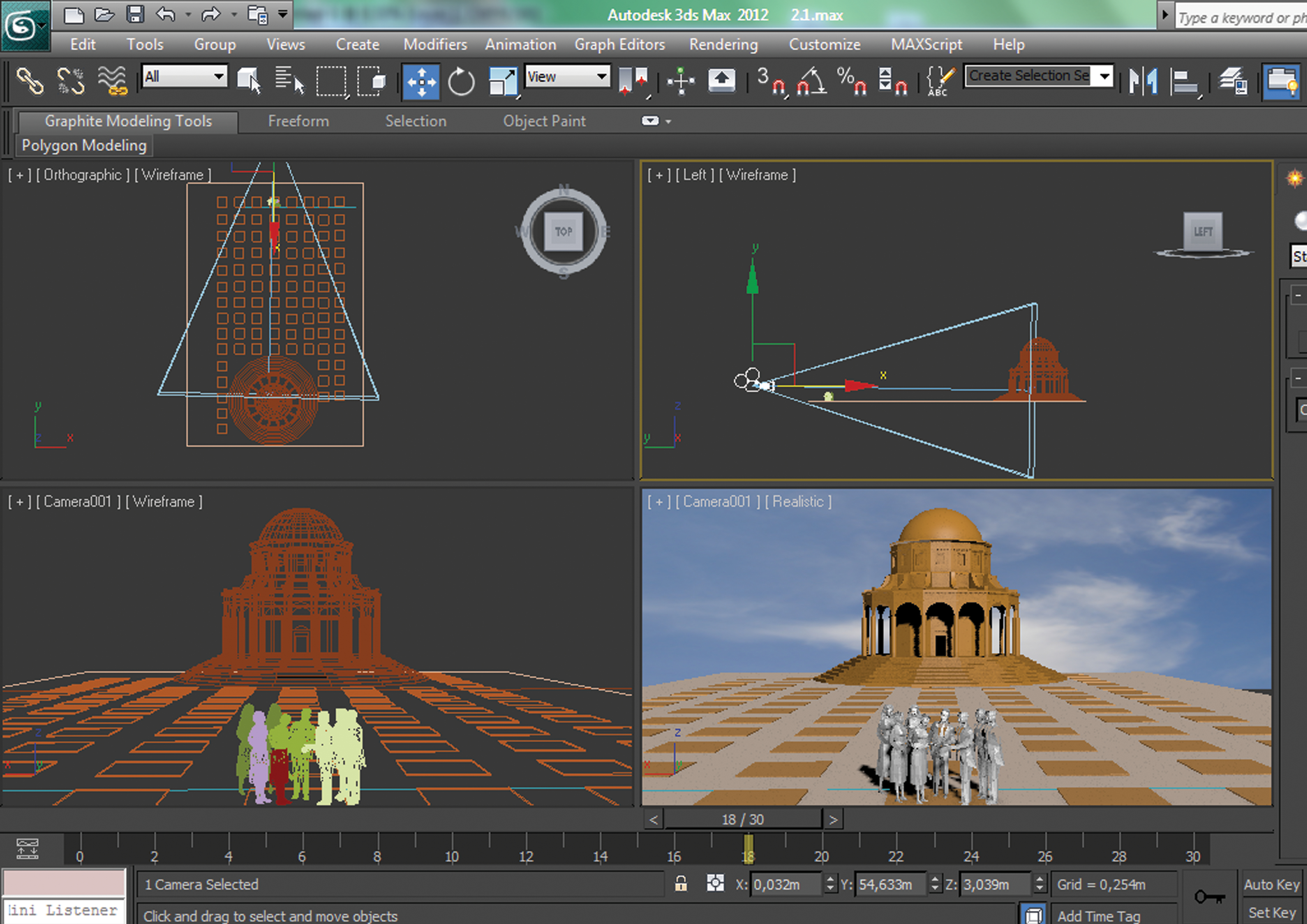Click time slider 18 / 30

click(x=743, y=820)
